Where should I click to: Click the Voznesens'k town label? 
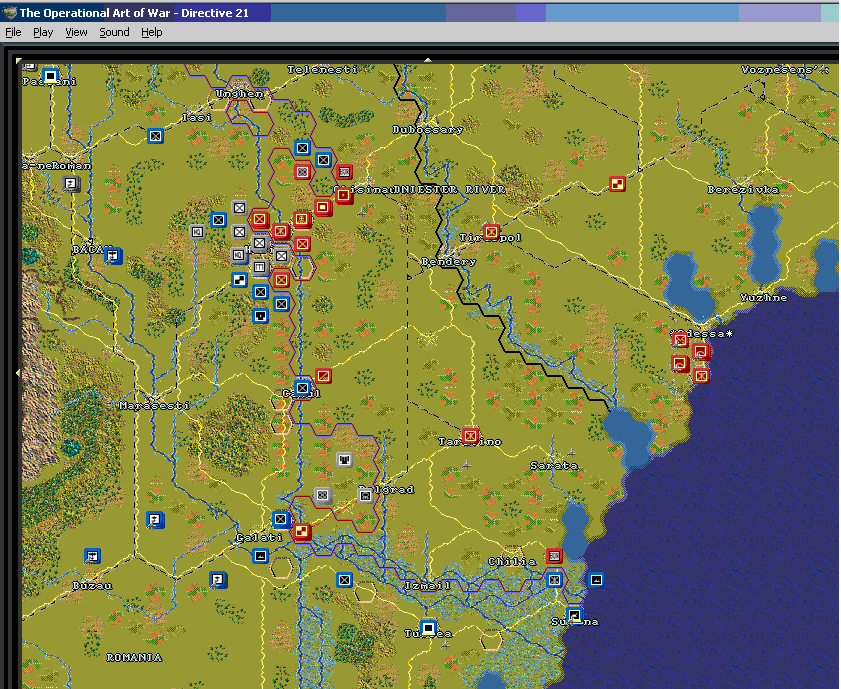[785, 70]
